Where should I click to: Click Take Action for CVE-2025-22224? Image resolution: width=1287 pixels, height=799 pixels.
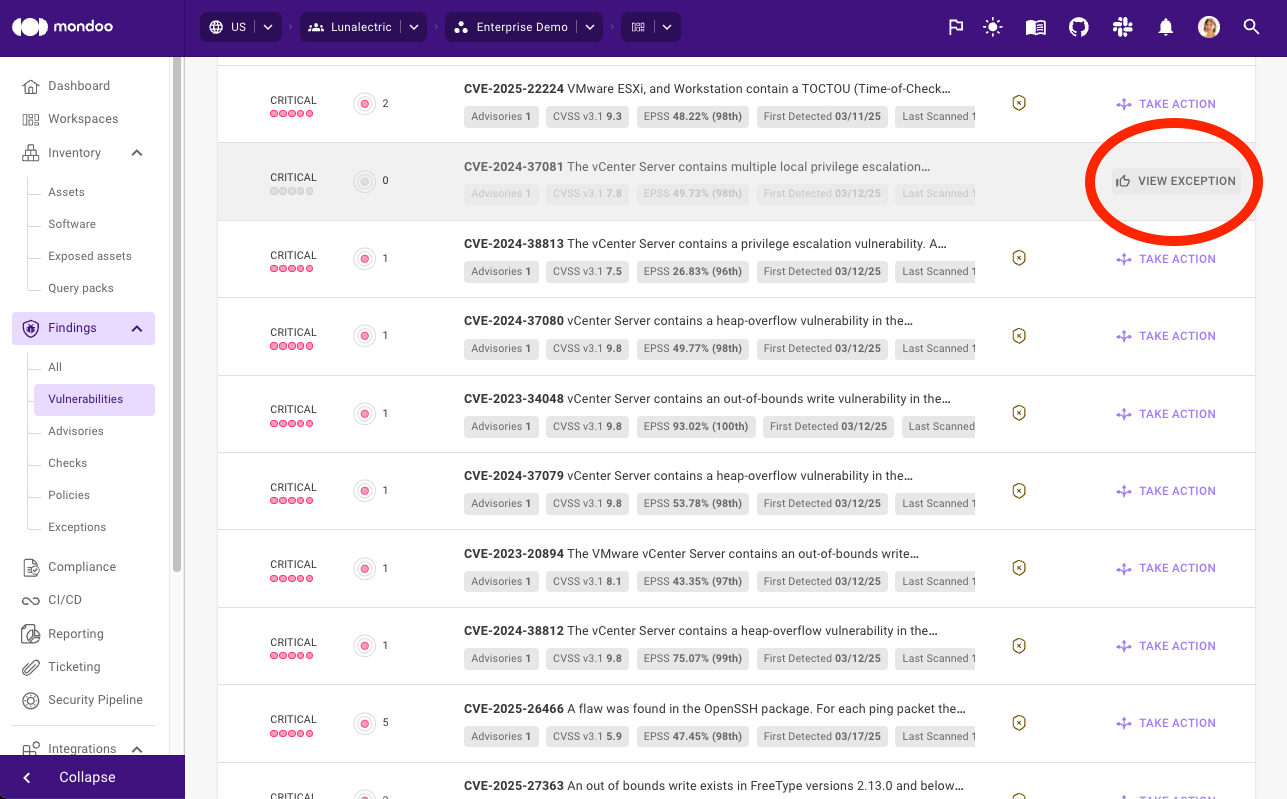click(x=1166, y=104)
